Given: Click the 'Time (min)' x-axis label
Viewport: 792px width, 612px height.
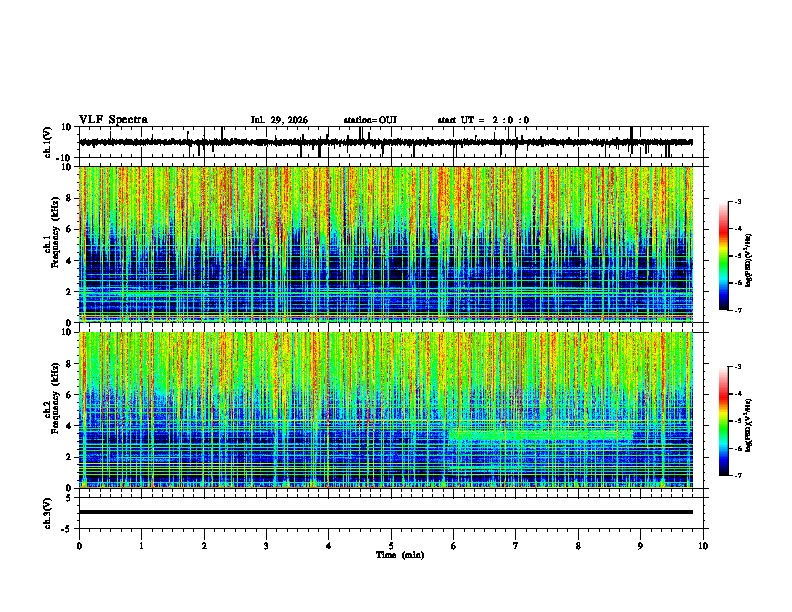Looking at the screenshot, I should click(400, 555).
